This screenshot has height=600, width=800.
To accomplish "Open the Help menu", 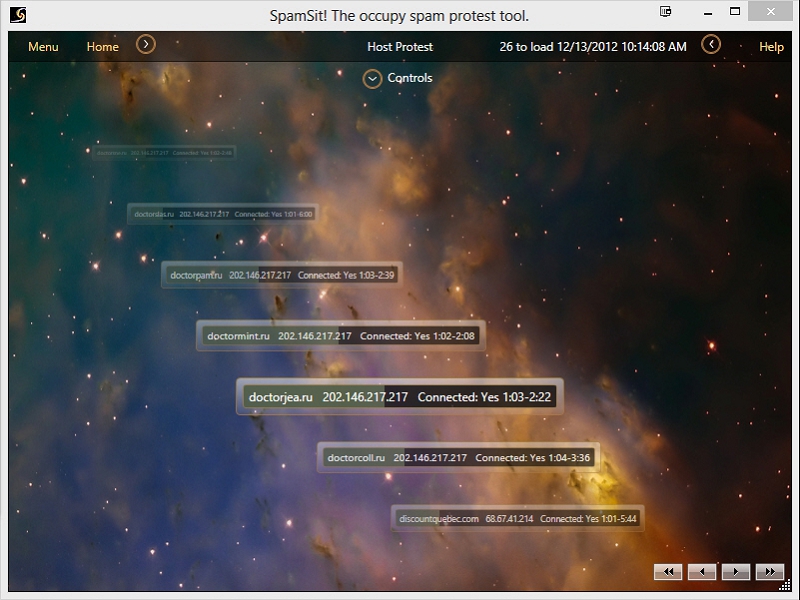I will [x=771, y=47].
